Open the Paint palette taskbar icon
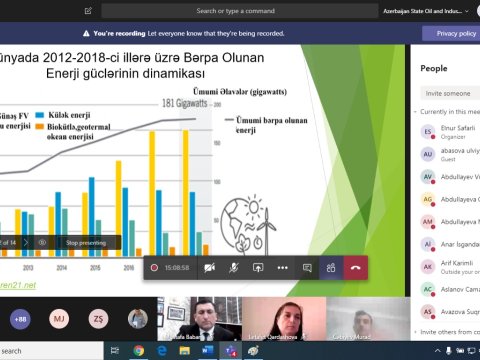This screenshot has height=360, width=480. (253, 351)
